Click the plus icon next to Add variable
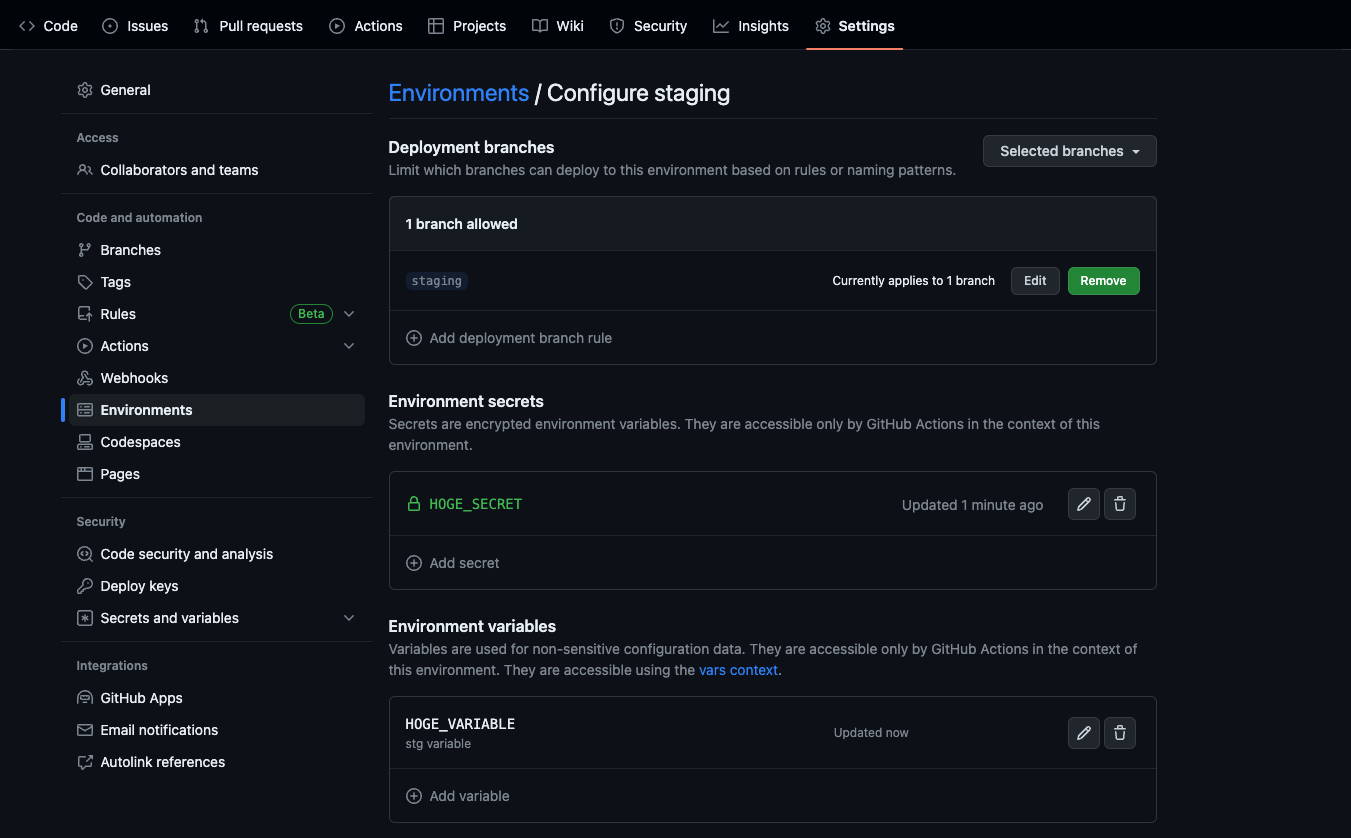 point(414,795)
